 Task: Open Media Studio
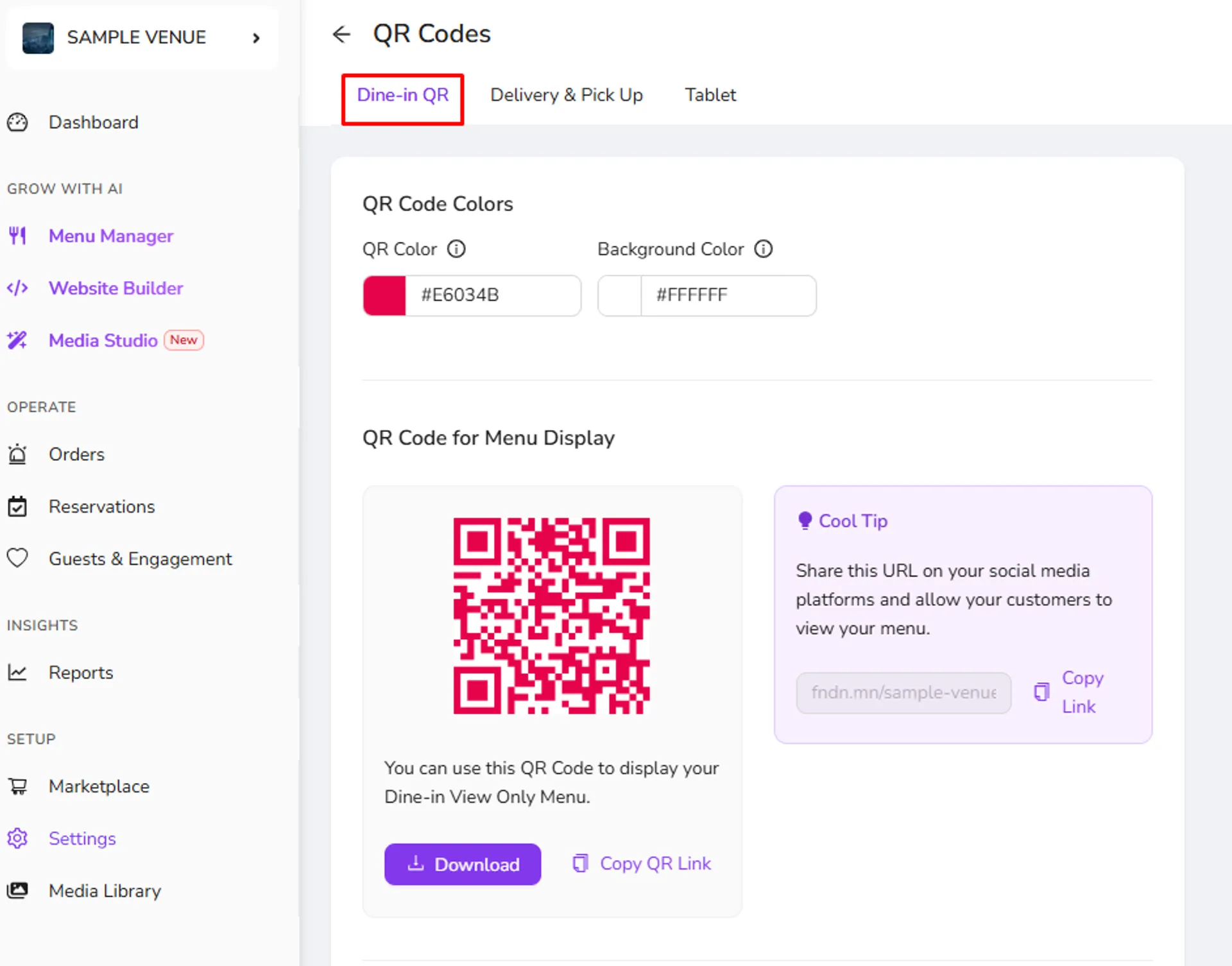[103, 340]
